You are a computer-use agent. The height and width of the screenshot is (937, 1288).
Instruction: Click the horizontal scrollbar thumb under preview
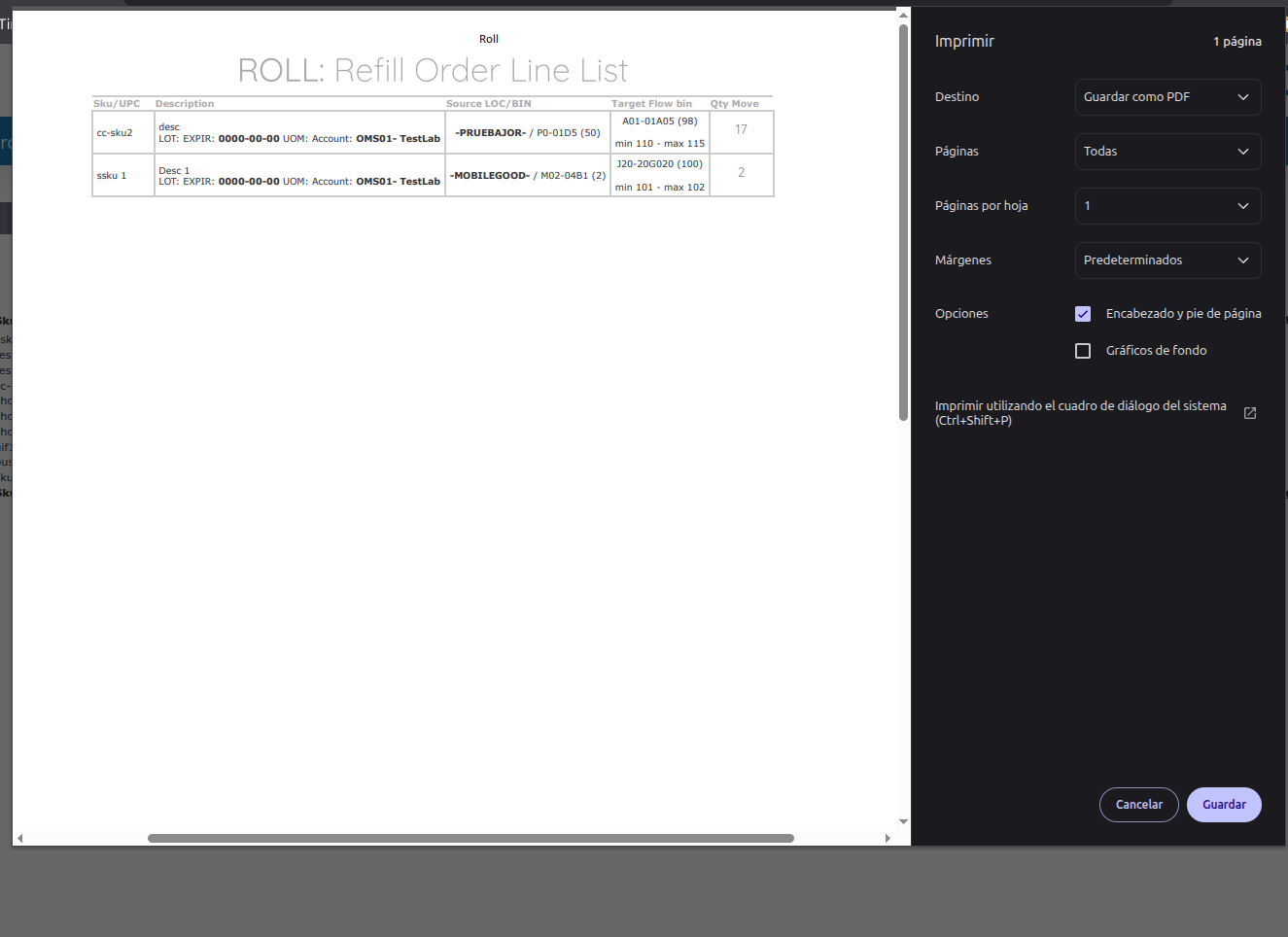[470, 838]
